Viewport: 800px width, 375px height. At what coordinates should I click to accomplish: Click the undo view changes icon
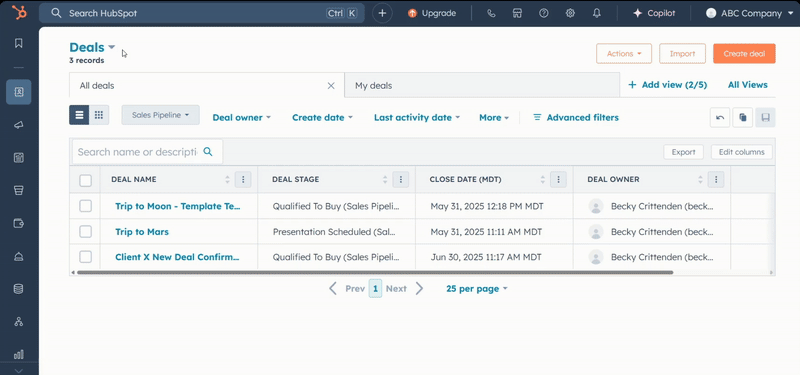[720, 117]
